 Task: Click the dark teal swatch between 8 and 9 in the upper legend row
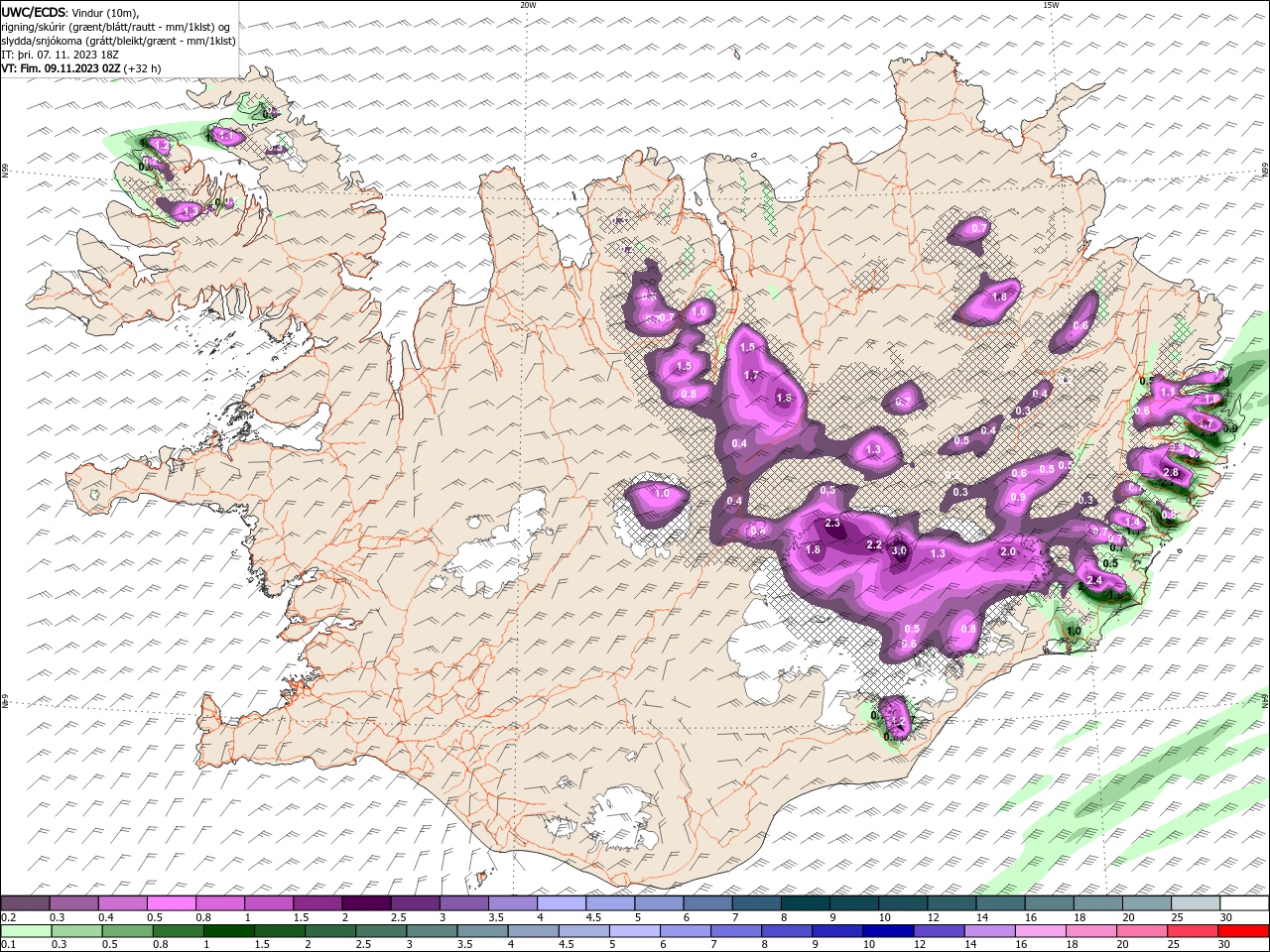805,903
